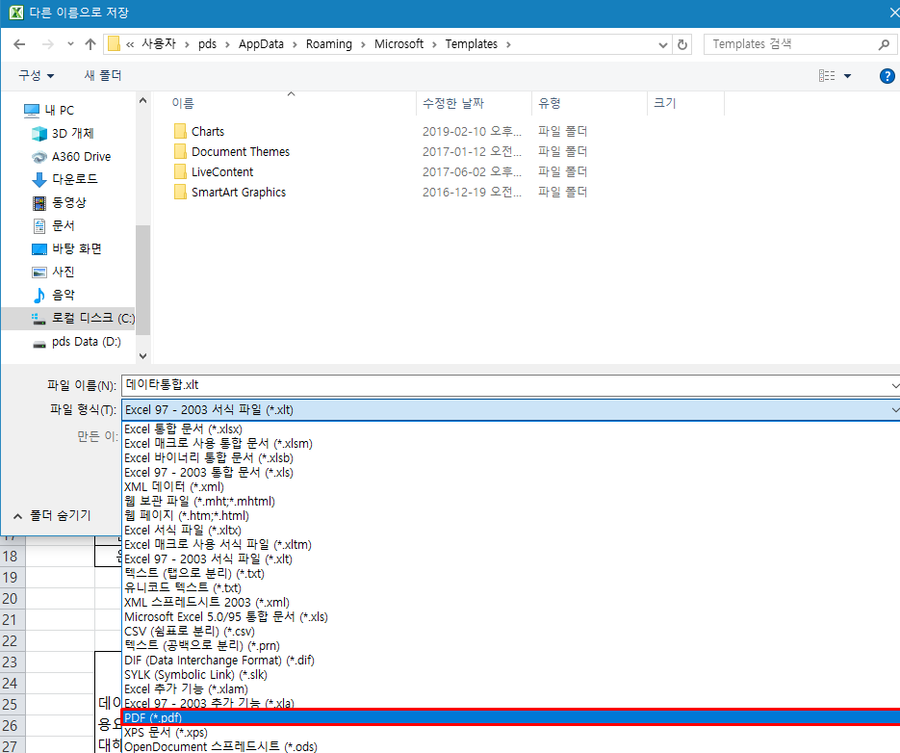The width and height of the screenshot is (900, 753).
Task: Open the 구성 menu
Action: coord(36,75)
